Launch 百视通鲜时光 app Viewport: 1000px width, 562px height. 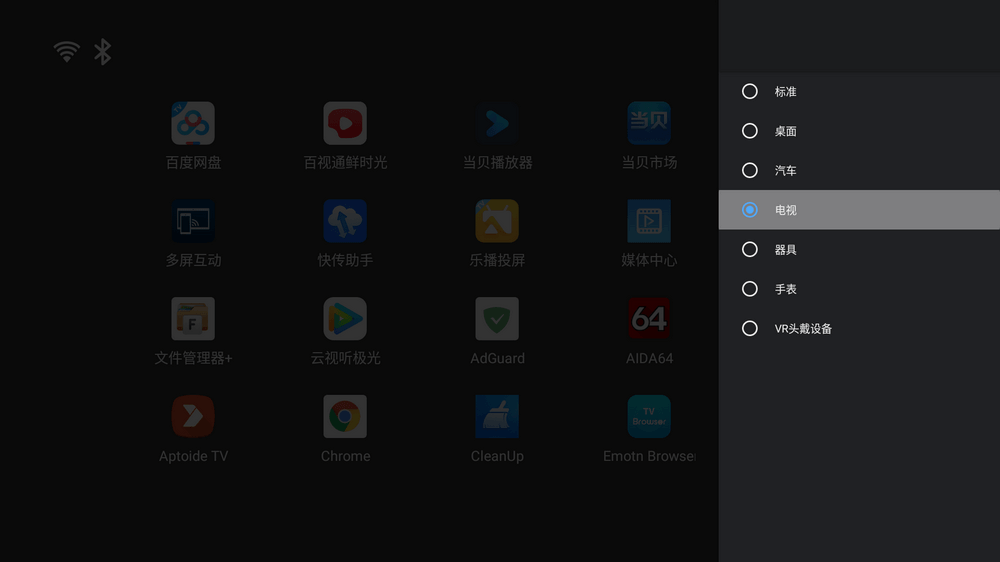(x=345, y=124)
